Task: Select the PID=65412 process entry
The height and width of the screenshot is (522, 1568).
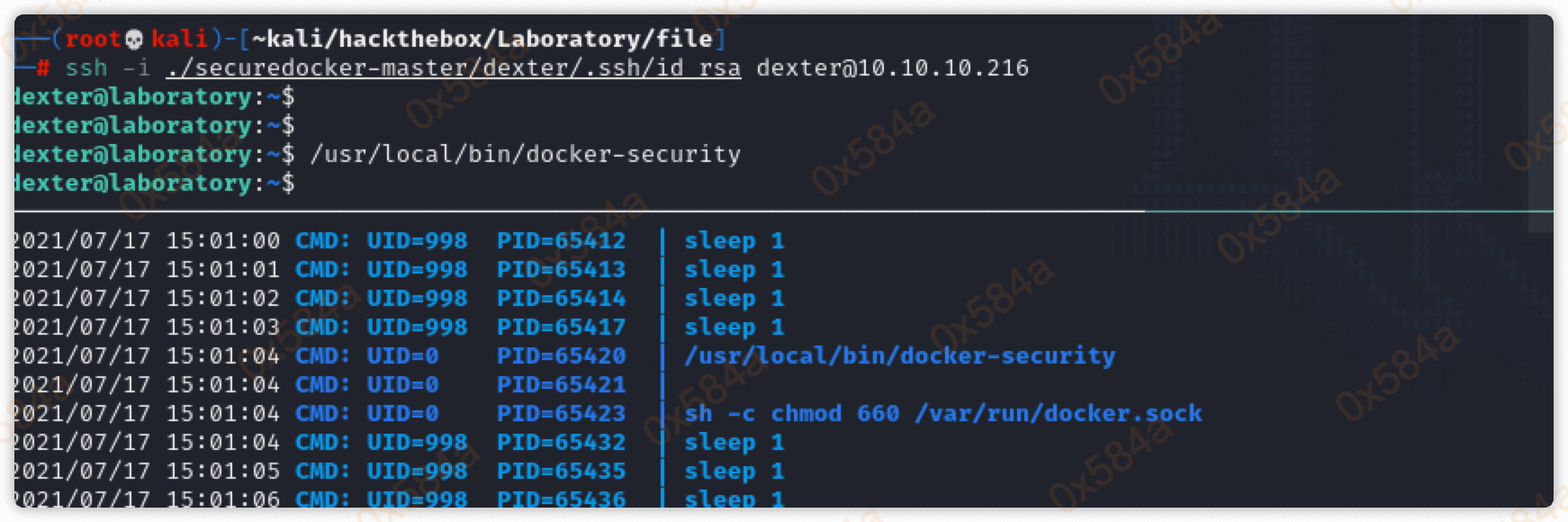Action: point(561,241)
